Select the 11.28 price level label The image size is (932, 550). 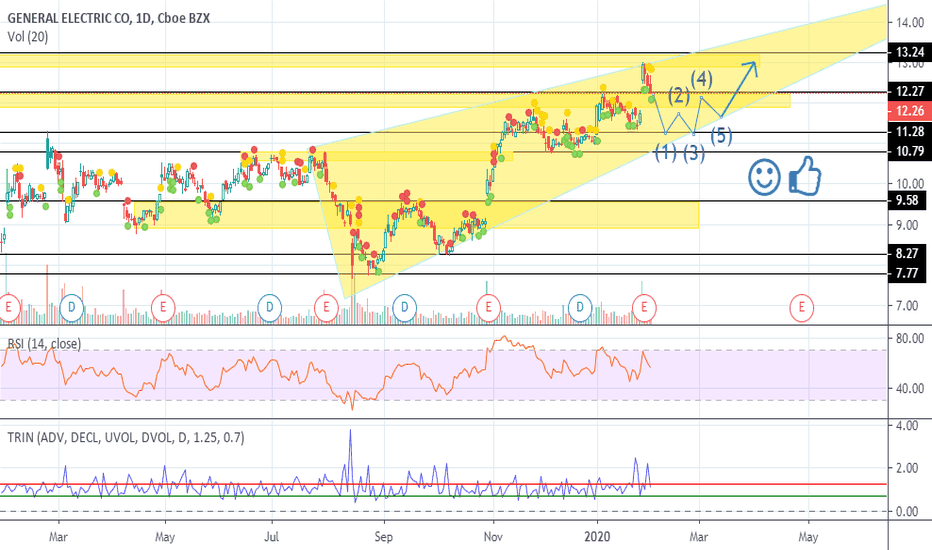point(909,131)
